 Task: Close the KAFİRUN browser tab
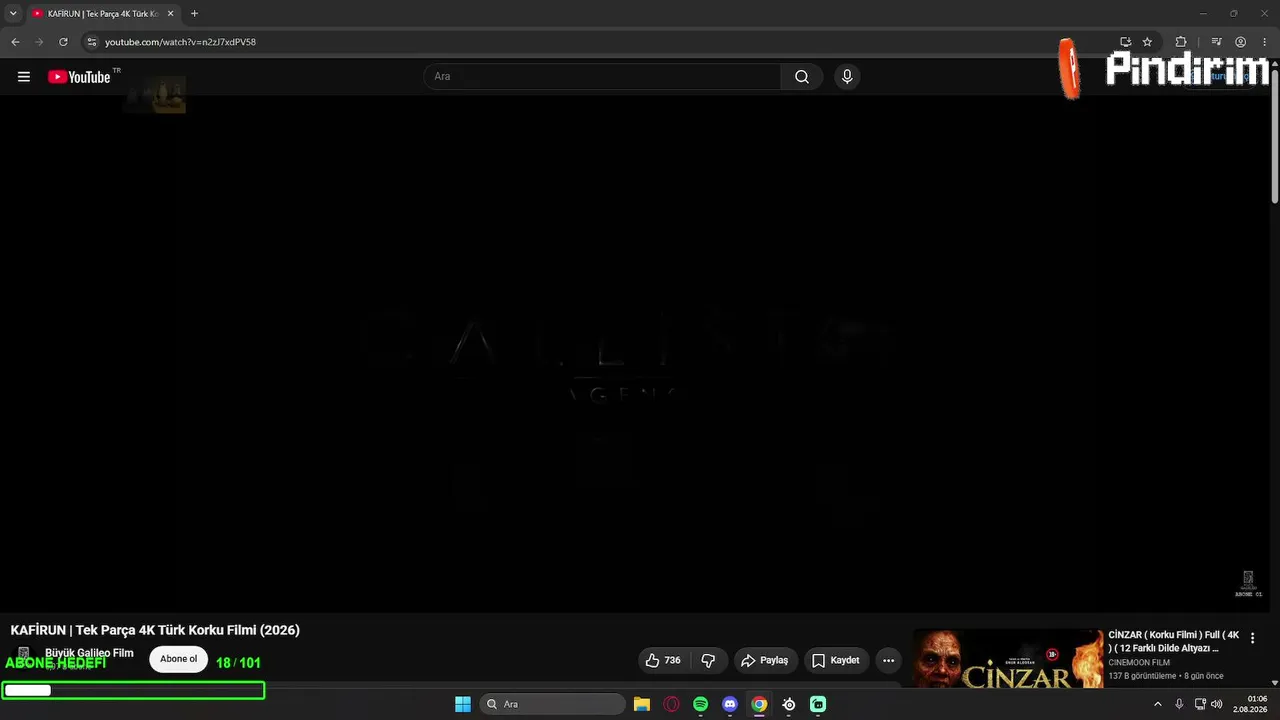click(x=170, y=14)
